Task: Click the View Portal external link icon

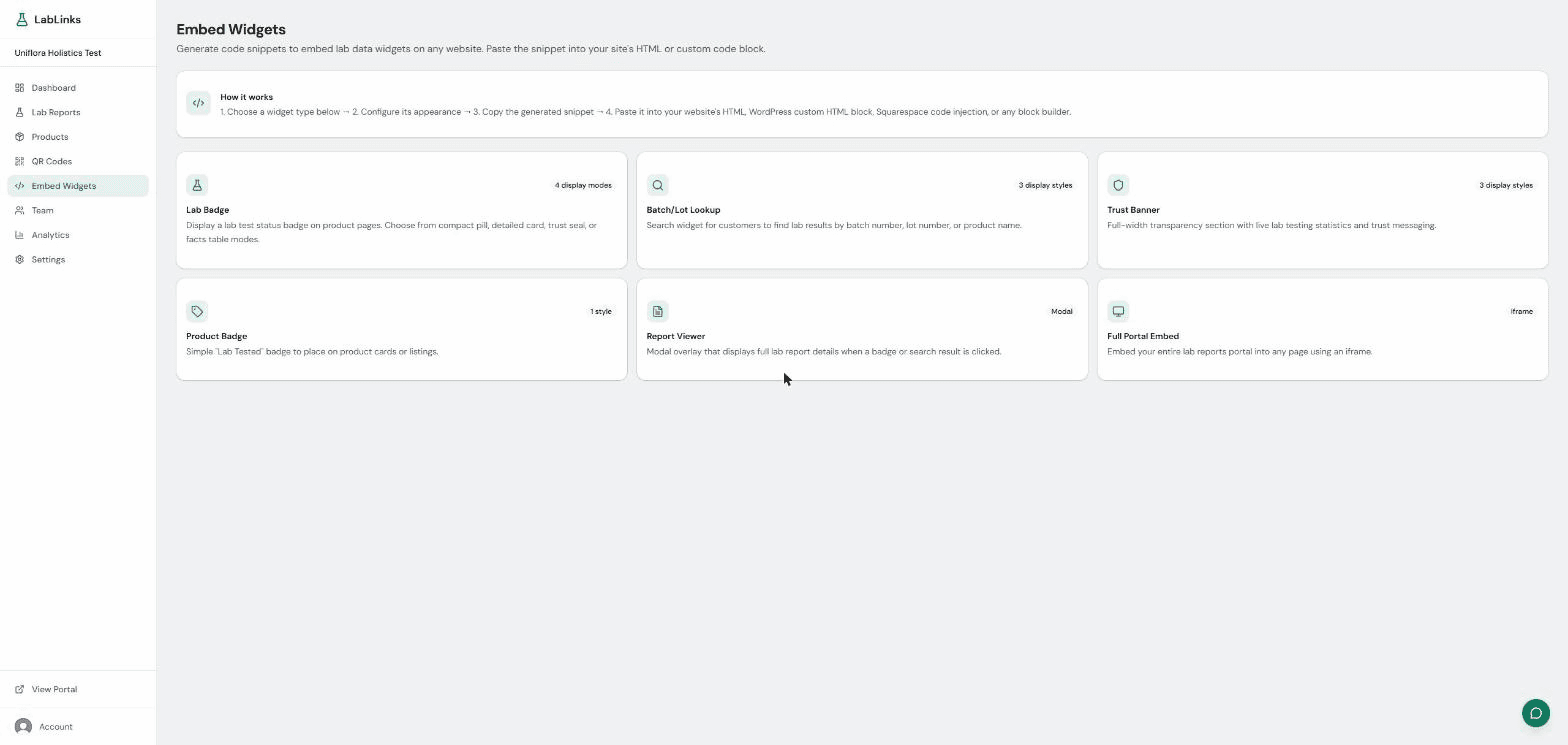Action: (x=19, y=689)
